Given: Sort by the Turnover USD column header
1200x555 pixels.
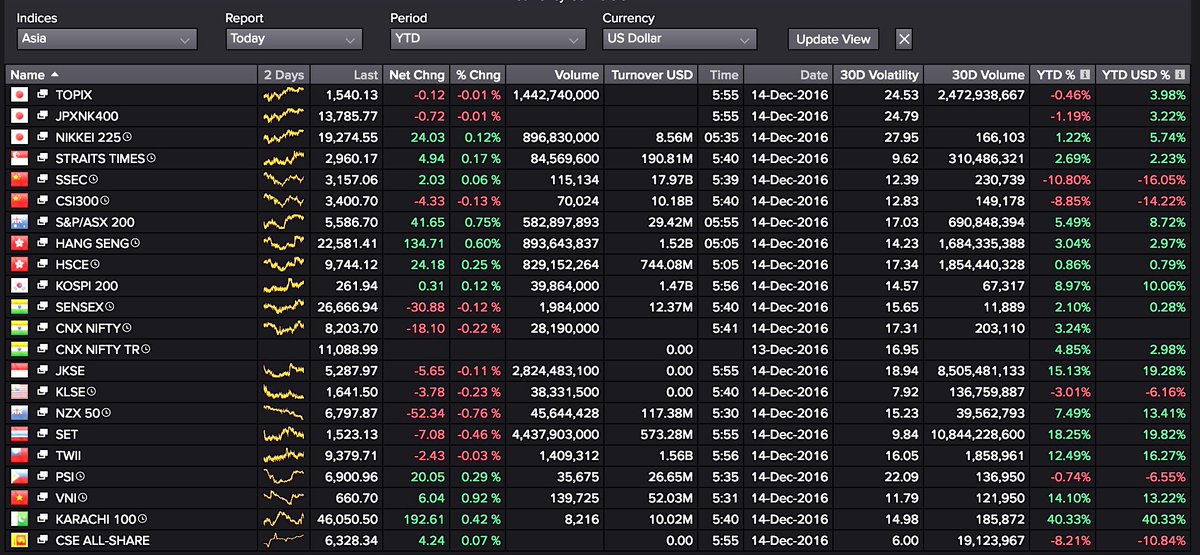Looking at the screenshot, I should [x=652, y=75].
